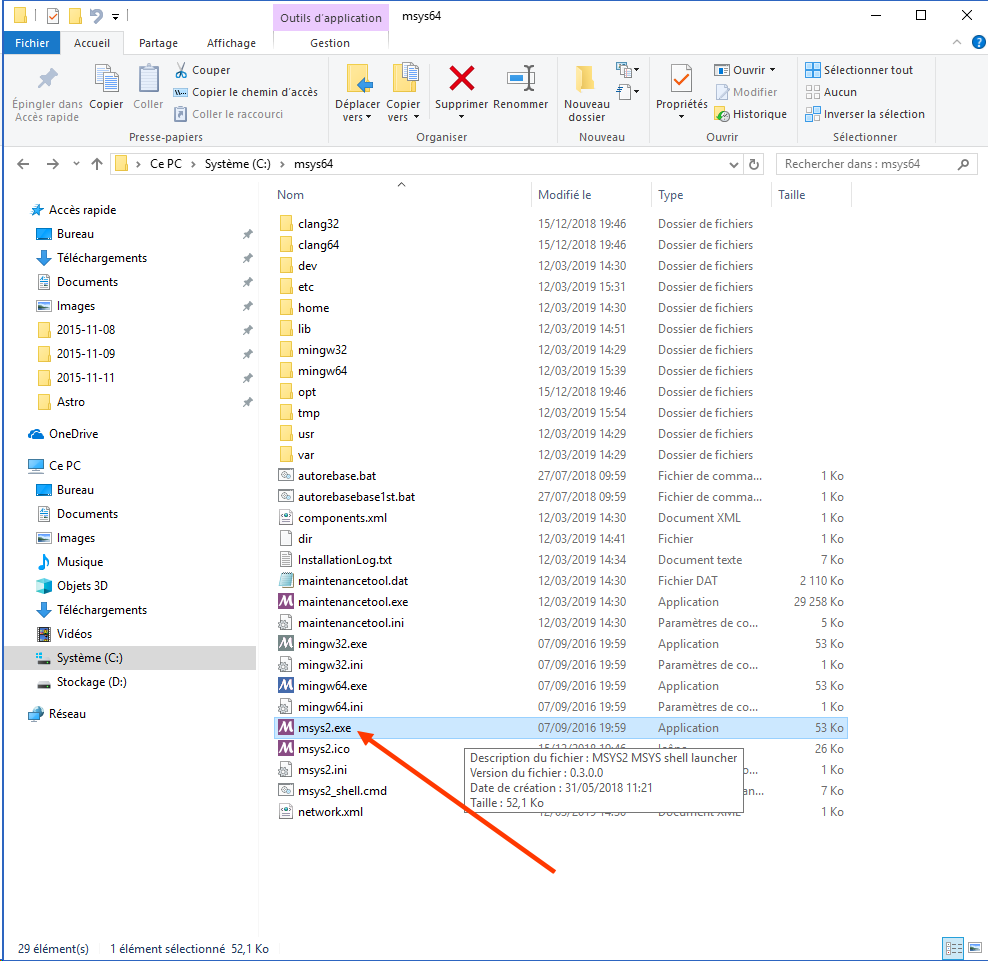Select the autorebase.bat file
The image size is (988, 961).
(x=336, y=476)
